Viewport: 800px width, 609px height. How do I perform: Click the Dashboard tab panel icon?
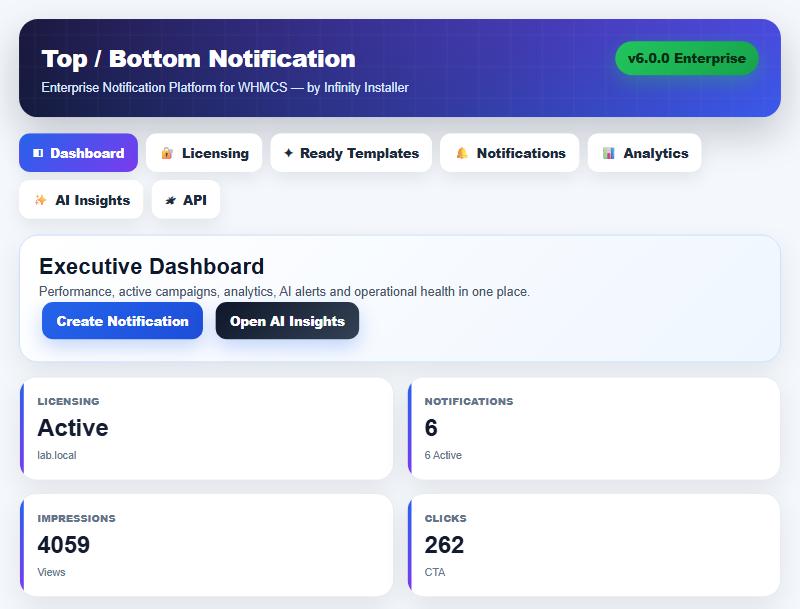[38, 153]
